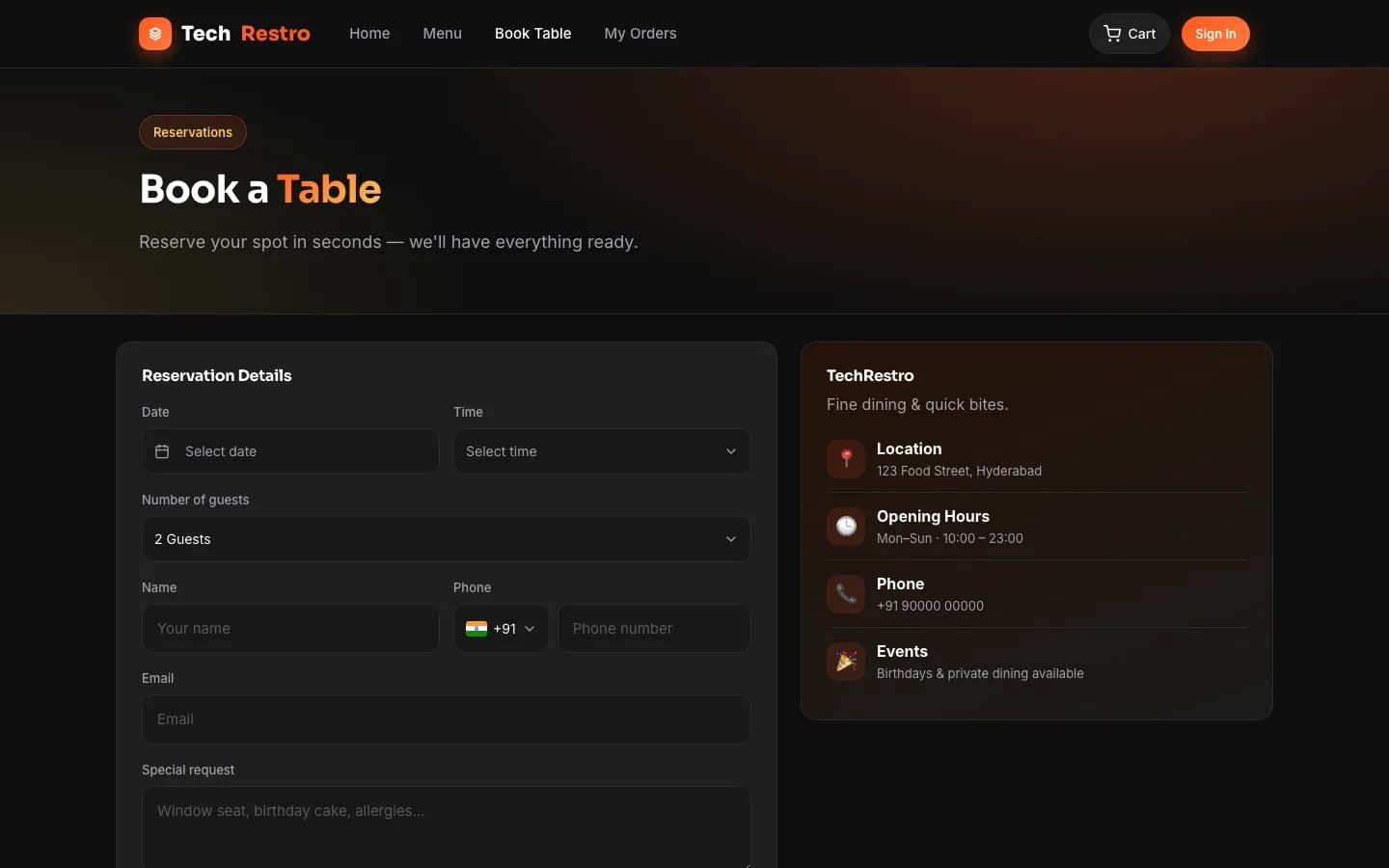Viewport: 1389px width, 868px height.
Task: Click the 'TechRestro' card heading
Action: click(870, 375)
